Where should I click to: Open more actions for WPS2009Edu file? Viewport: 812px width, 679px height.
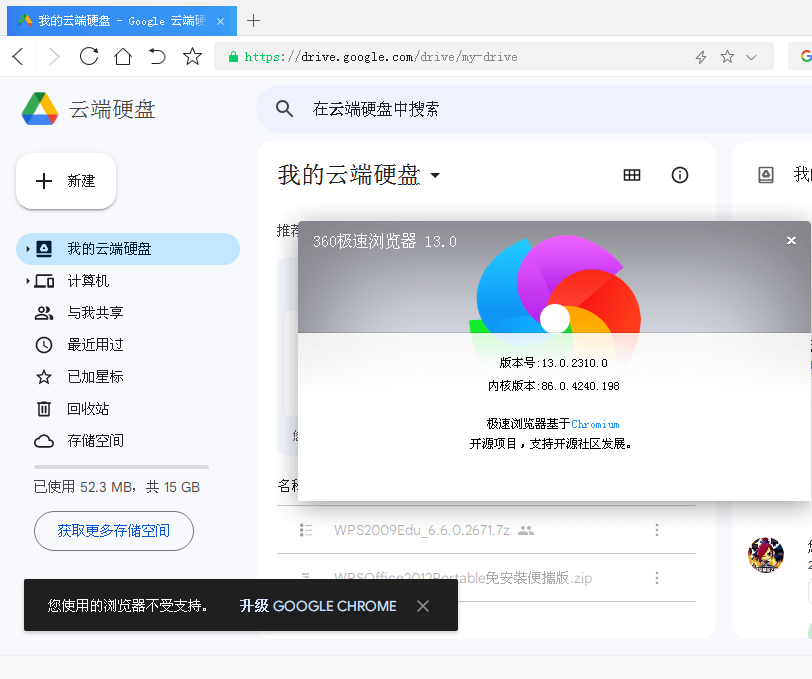657,530
